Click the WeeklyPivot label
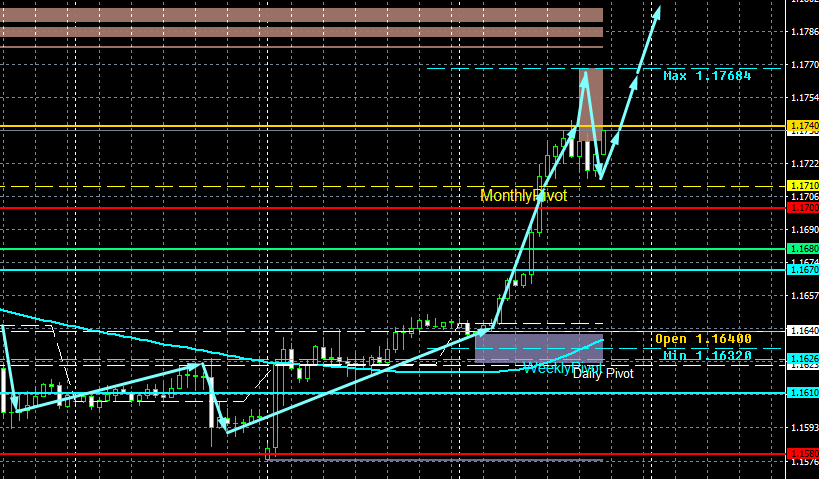Screen dimensions: 819x479 click(x=563, y=368)
